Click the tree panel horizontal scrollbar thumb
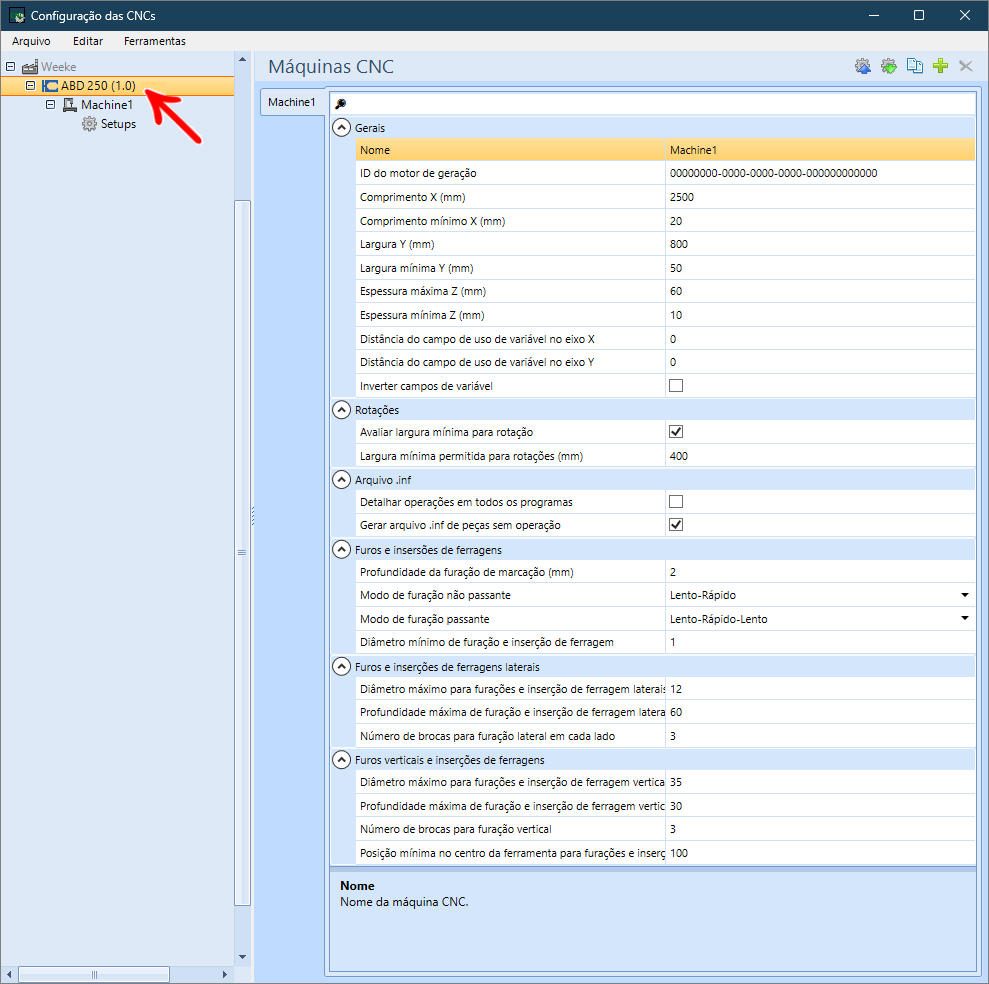This screenshot has width=989, height=984. click(x=94, y=975)
